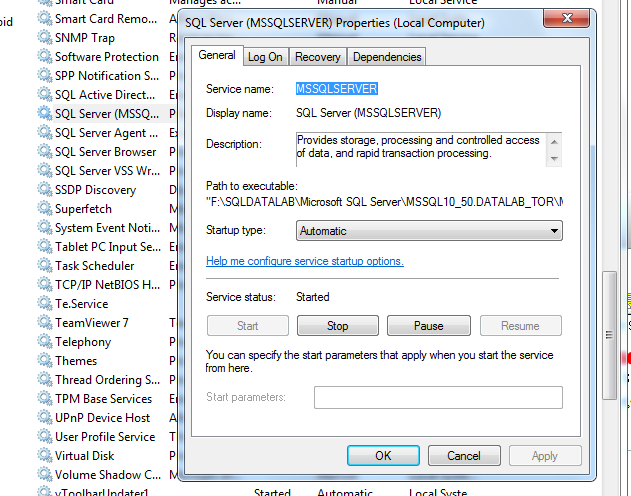Select the Smart Card Remo... service row
The width and height of the screenshot is (631, 496).
(x=106, y=19)
